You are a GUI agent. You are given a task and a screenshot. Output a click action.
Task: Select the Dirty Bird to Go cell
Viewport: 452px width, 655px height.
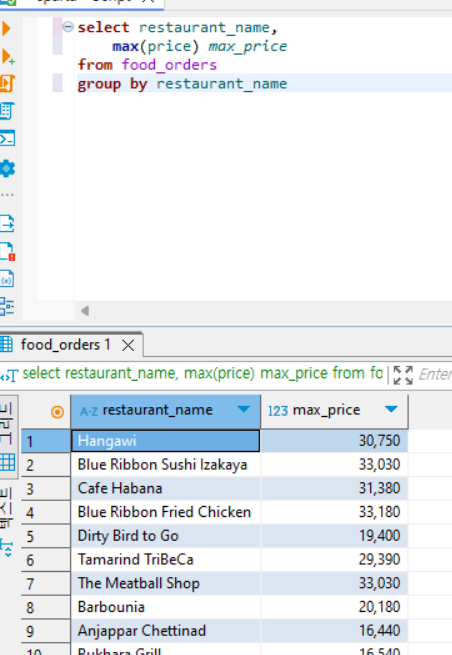tap(165, 536)
